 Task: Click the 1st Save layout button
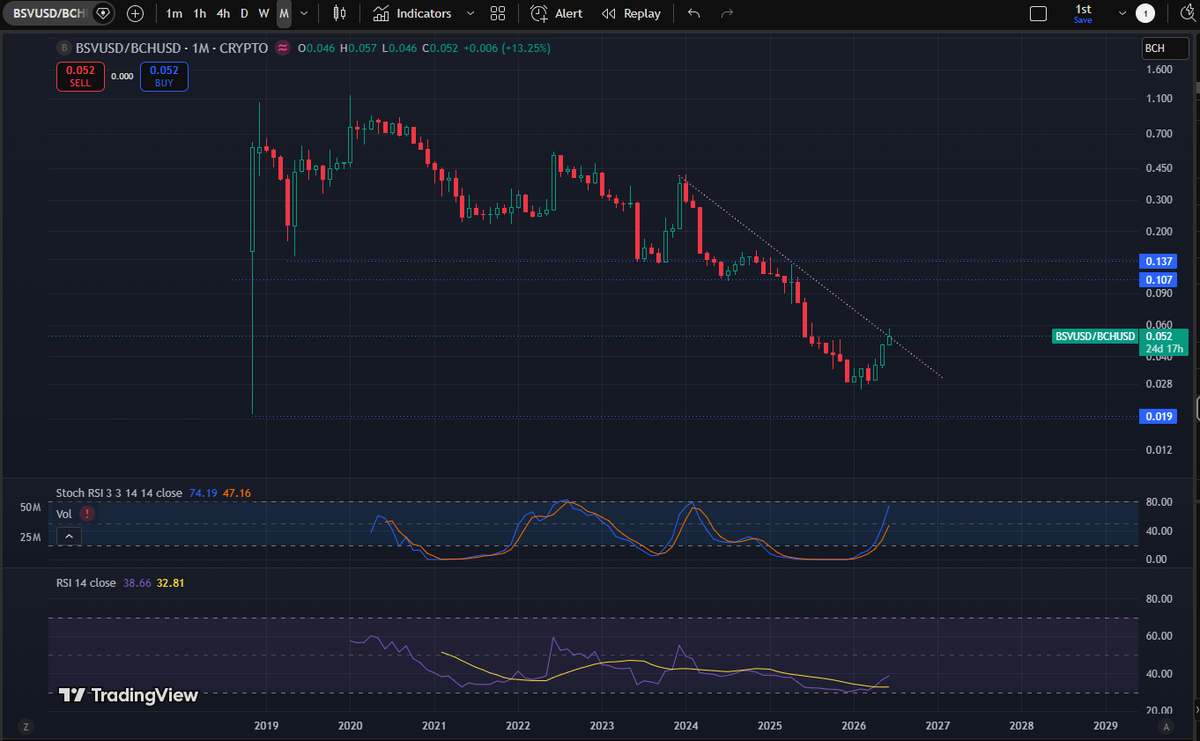[x=1083, y=14]
